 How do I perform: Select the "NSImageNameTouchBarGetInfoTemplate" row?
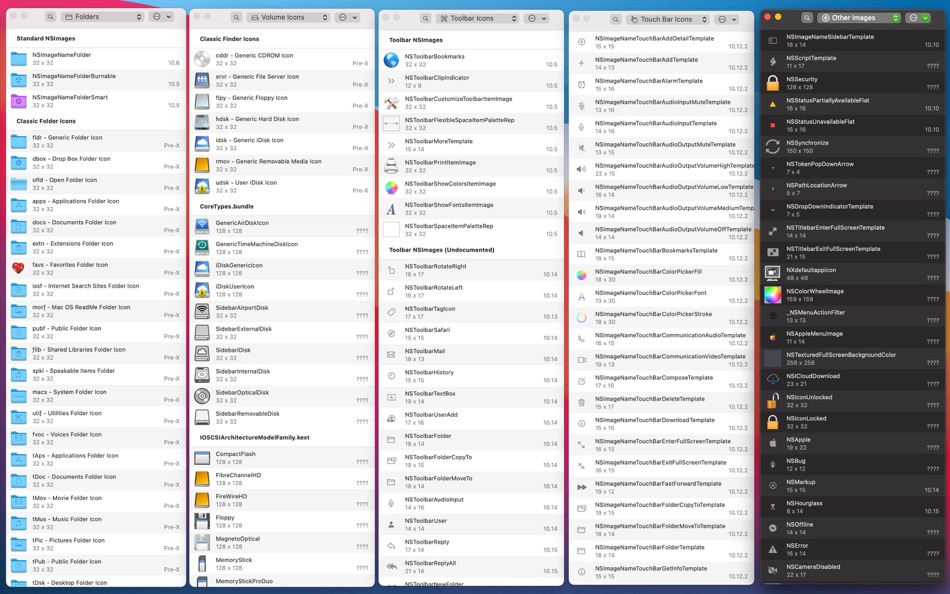point(662,572)
